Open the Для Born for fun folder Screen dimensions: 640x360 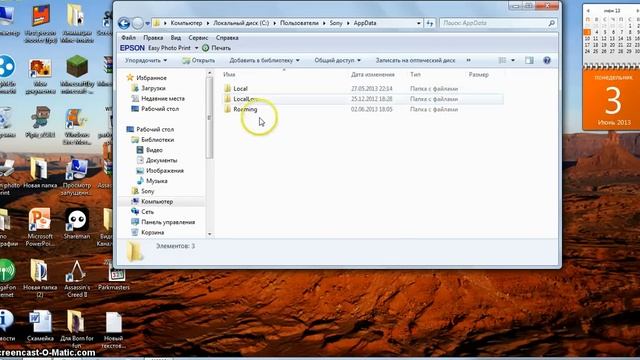coord(76,329)
